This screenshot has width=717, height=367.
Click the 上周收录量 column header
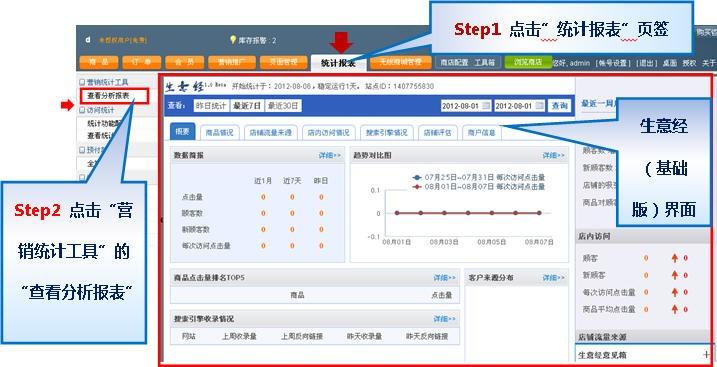pyautogui.click(x=239, y=336)
